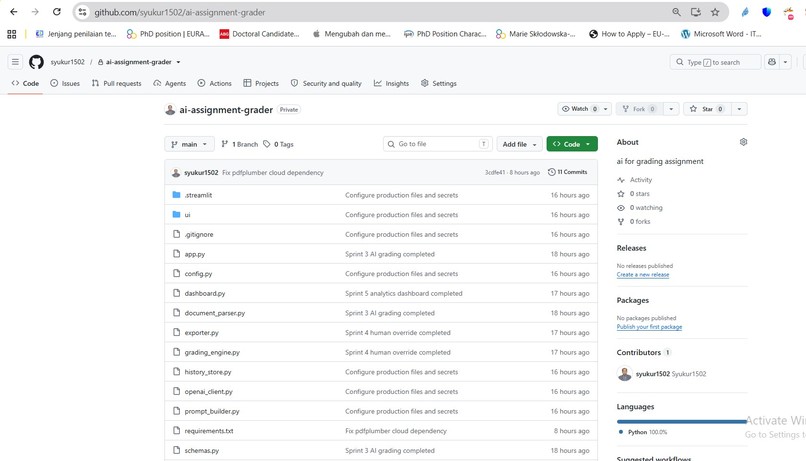Click the Fork button
Image resolution: width=806 pixels, height=461 pixels.
click(639, 109)
